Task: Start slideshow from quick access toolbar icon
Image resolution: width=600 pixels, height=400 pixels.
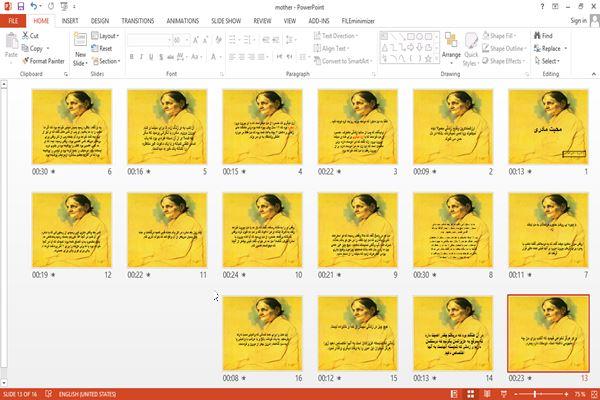Action: [64, 7]
